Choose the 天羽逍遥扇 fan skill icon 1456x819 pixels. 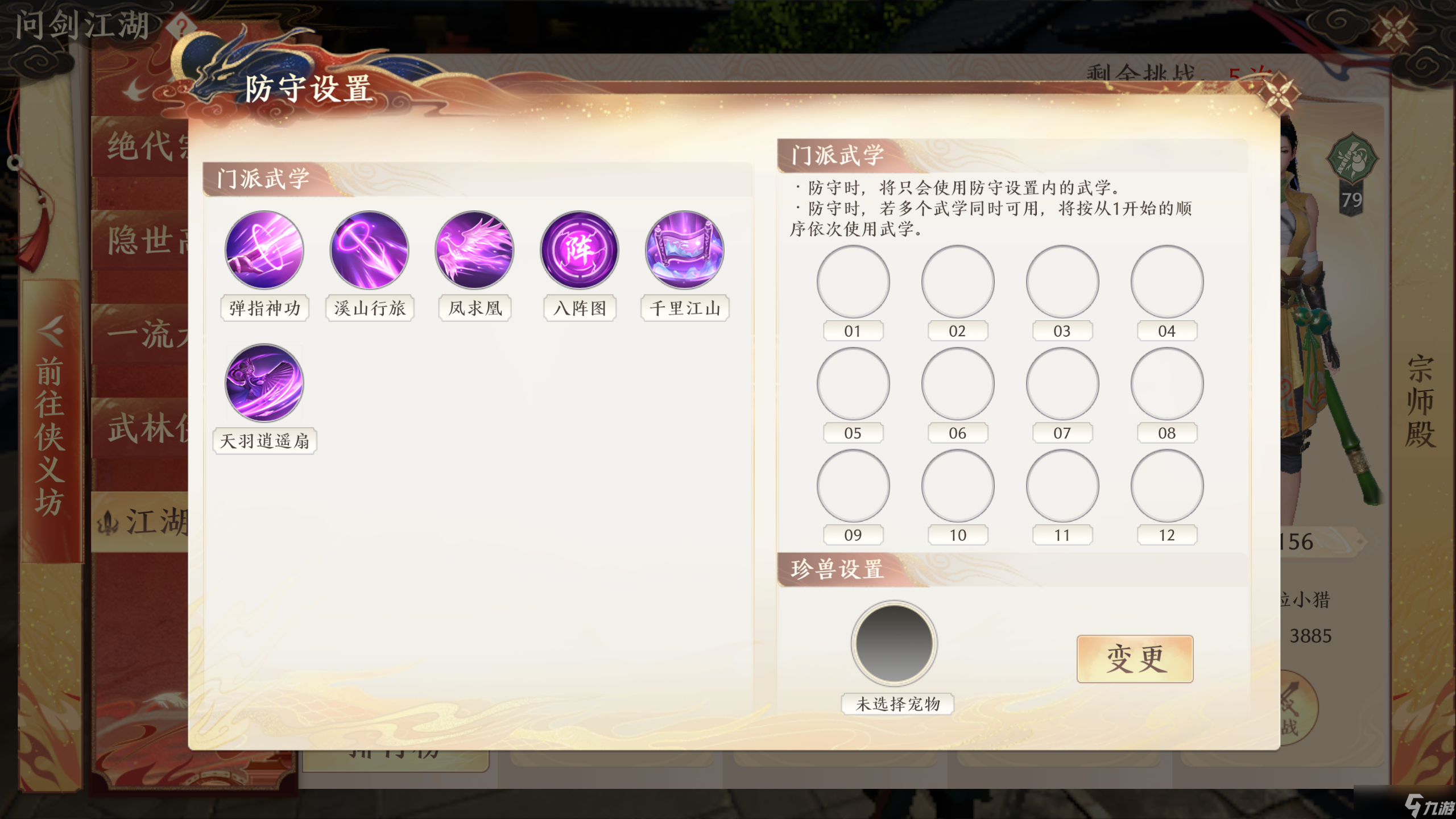coord(264,383)
